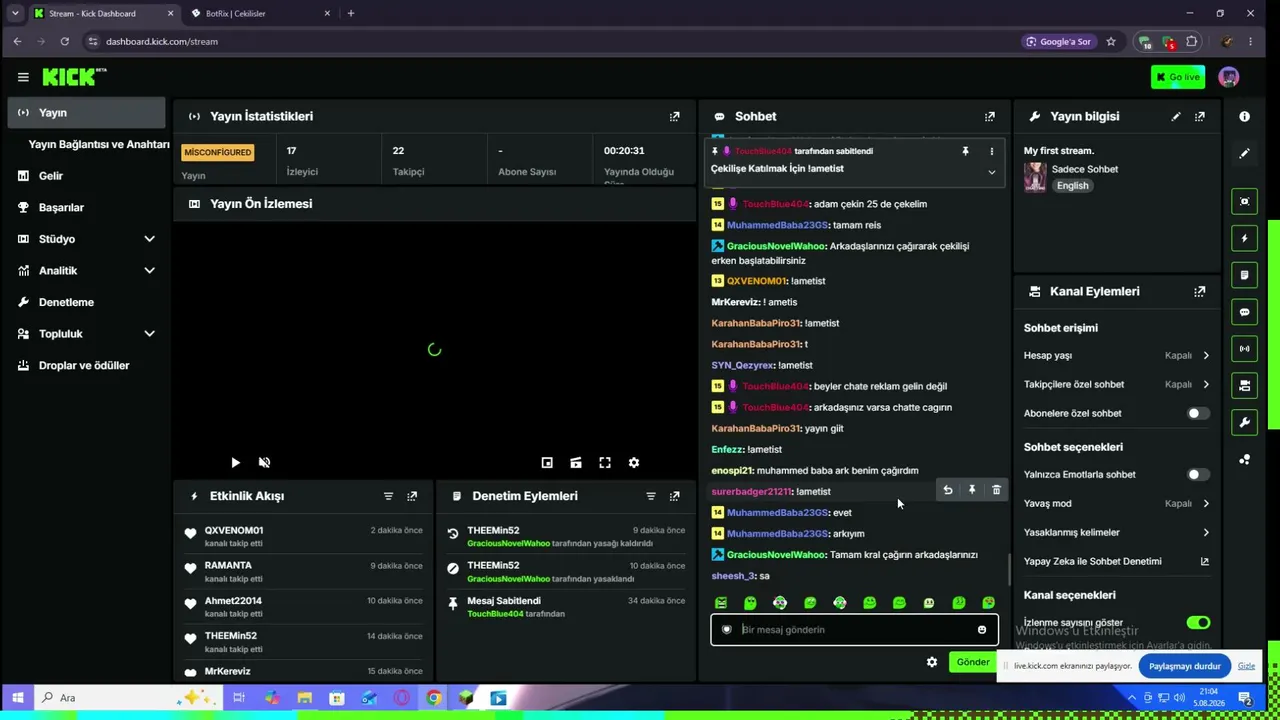Open the hamburger menu beside the Kick logo
The height and width of the screenshot is (720, 1280).
pos(23,77)
